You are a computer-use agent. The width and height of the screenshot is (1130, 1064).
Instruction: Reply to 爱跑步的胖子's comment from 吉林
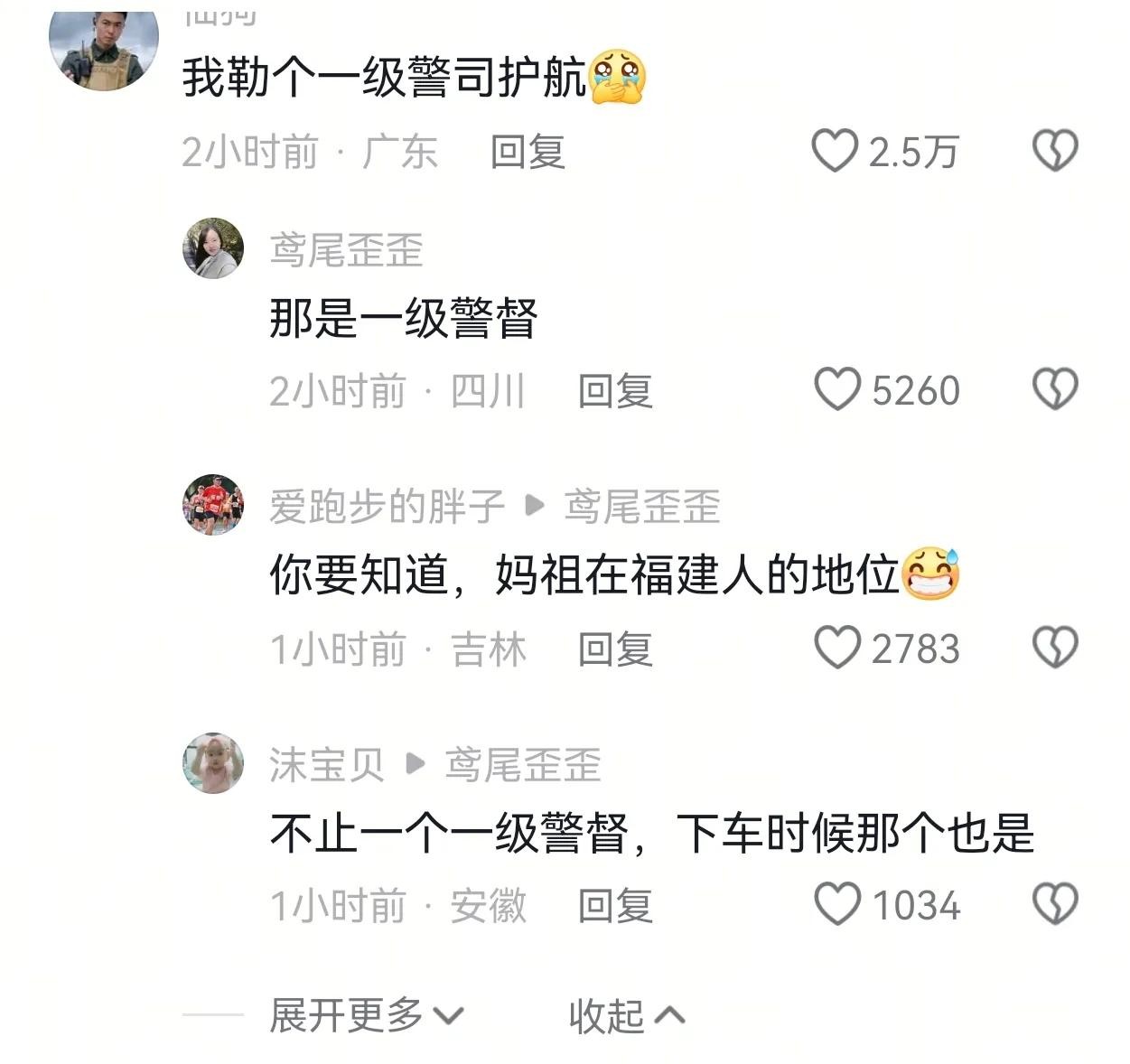(x=615, y=649)
